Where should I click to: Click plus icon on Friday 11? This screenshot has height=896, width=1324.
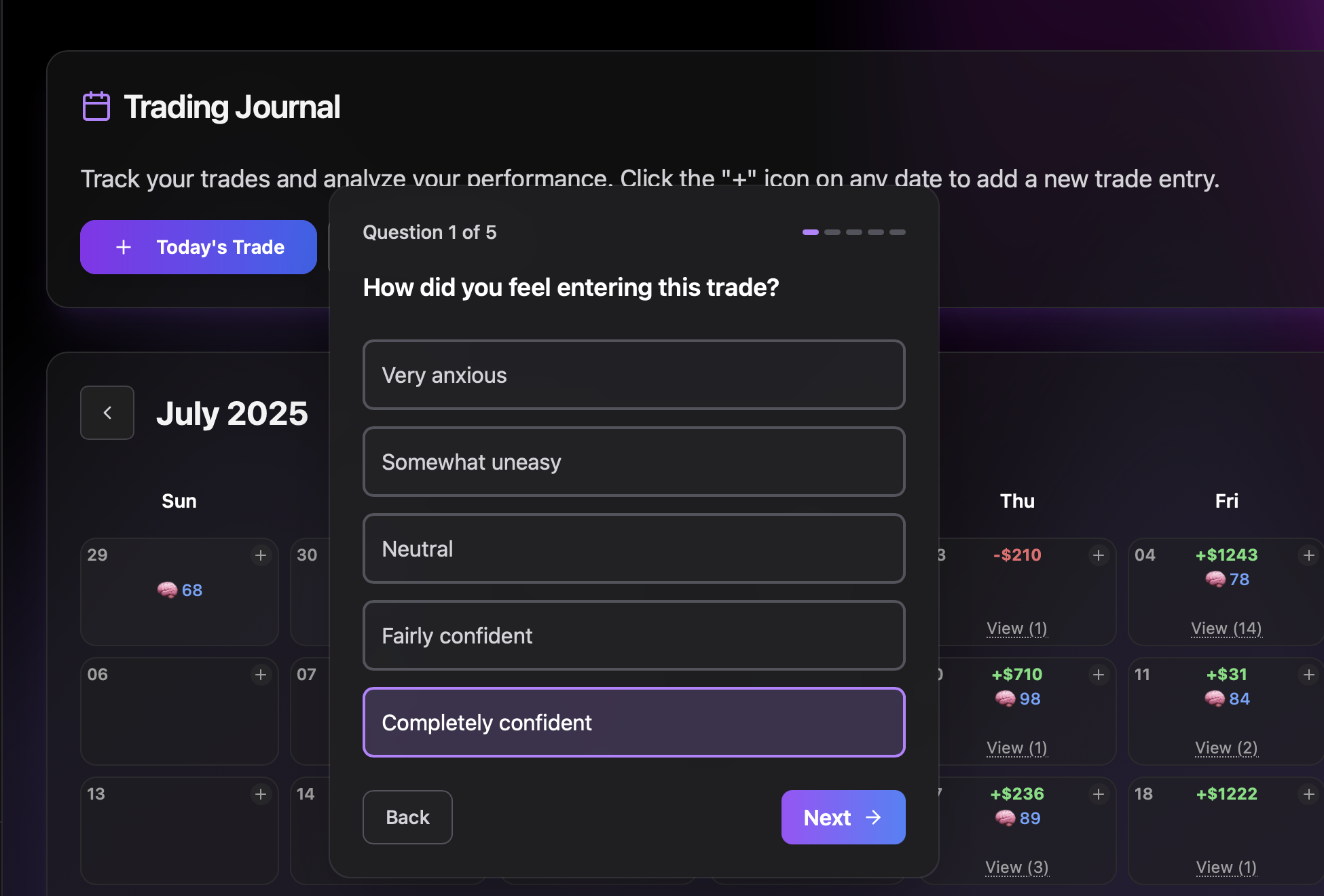click(1308, 675)
